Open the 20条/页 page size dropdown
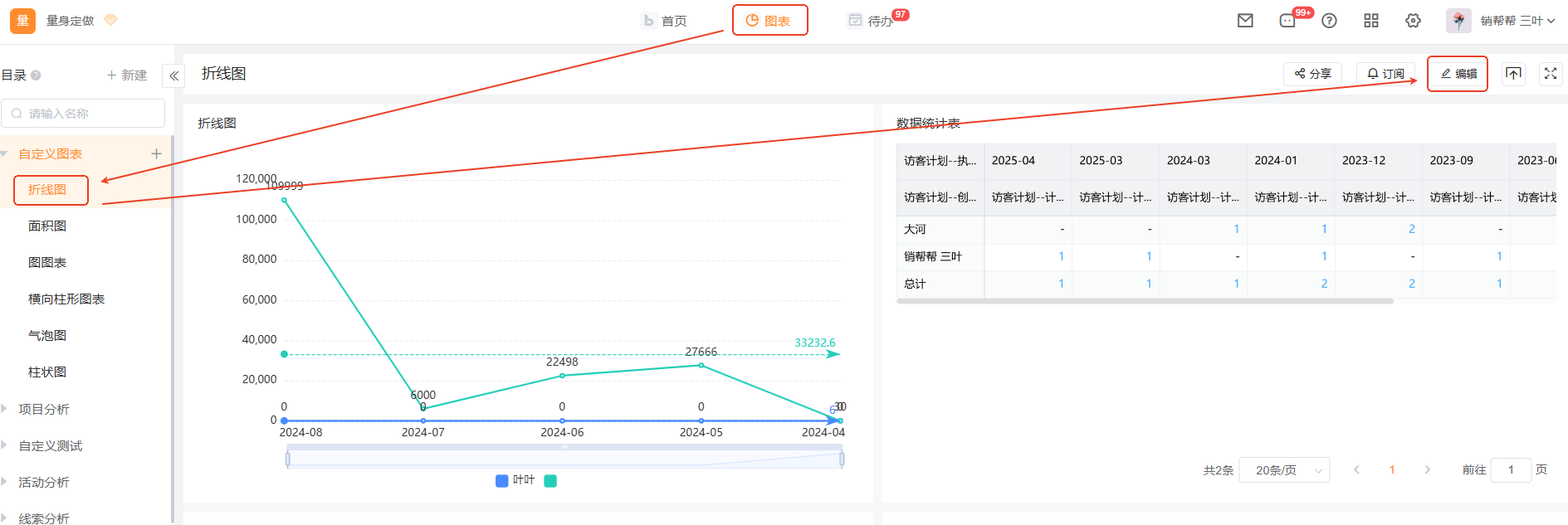 (1284, 470)
